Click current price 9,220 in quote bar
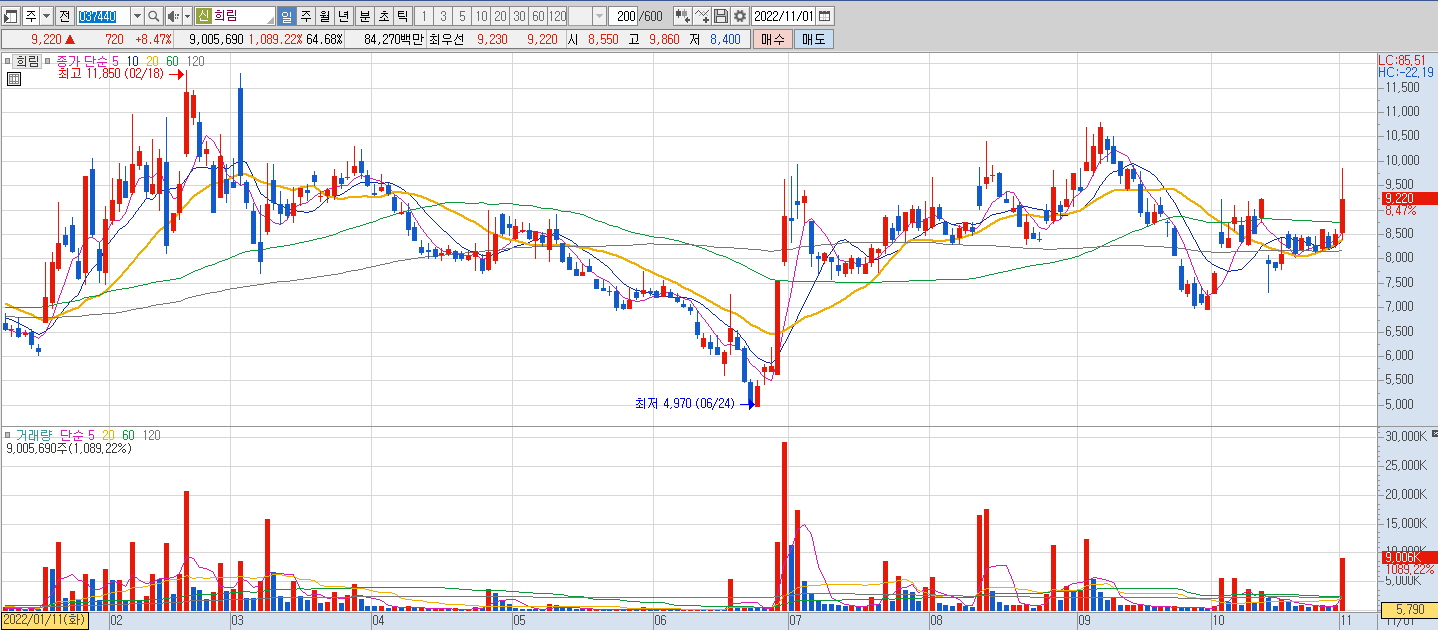Image resolution: width=1438 pixels, height=630 pixels. (47, 39)
